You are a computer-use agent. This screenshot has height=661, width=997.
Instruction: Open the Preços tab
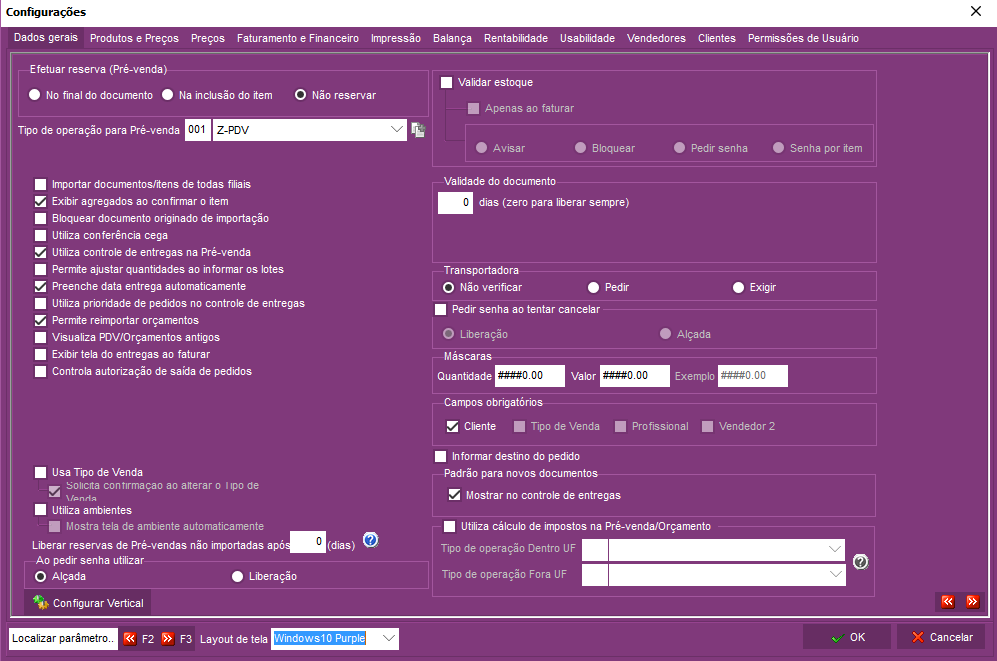208,38
